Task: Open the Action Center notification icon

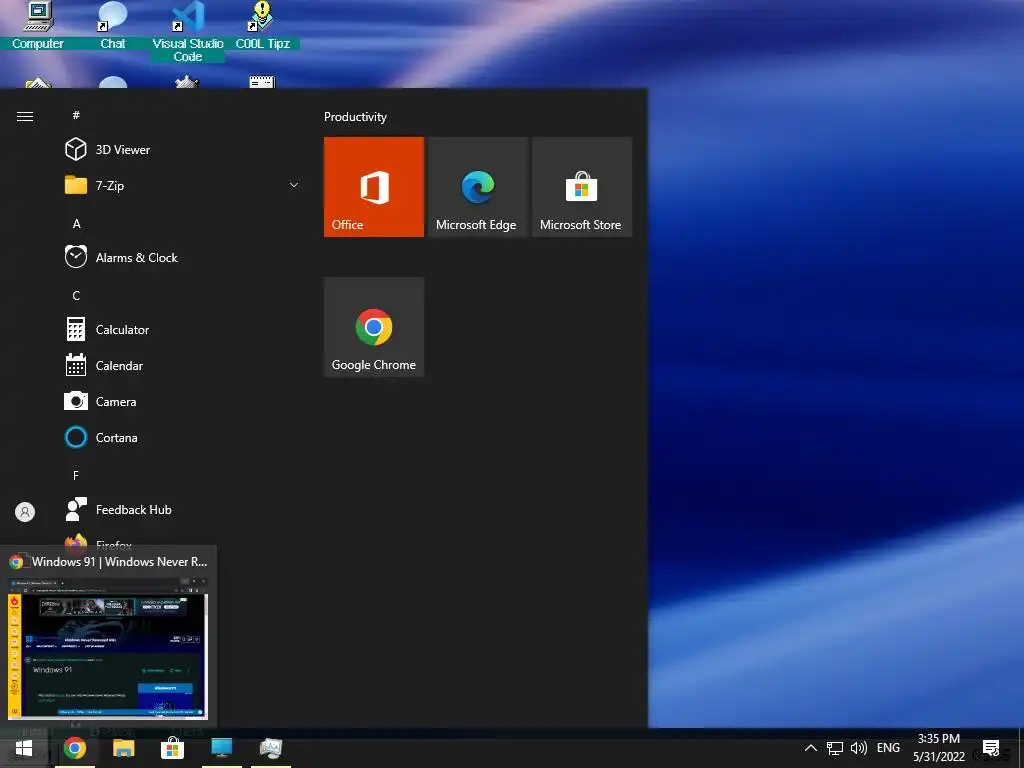Action: (x=991, y=748)
